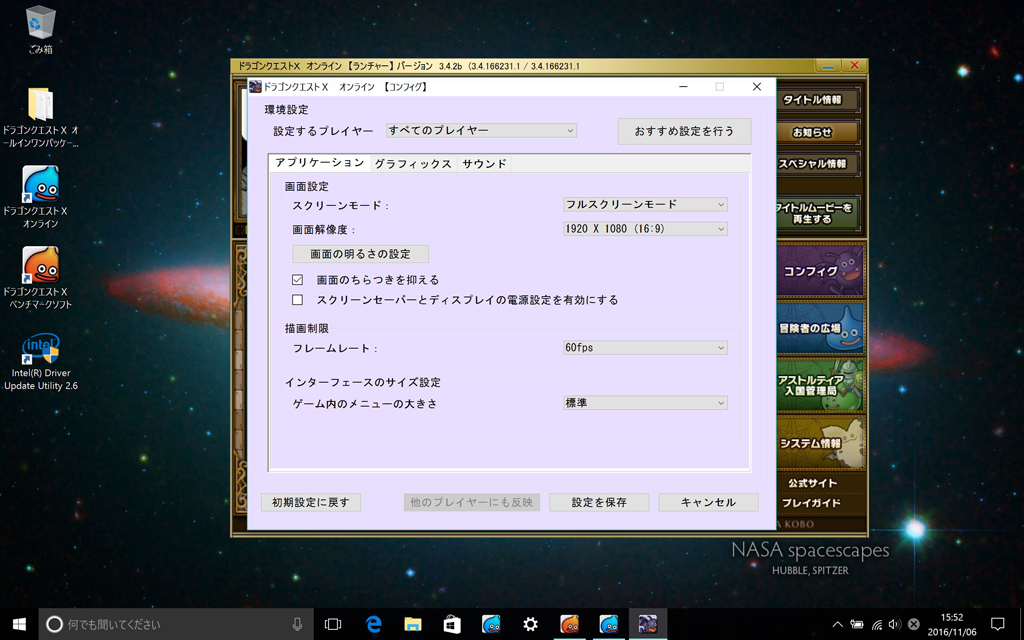Click the circled X tray icon
1024x640 pixels.
pyautogui.click(x=914, y=624)
